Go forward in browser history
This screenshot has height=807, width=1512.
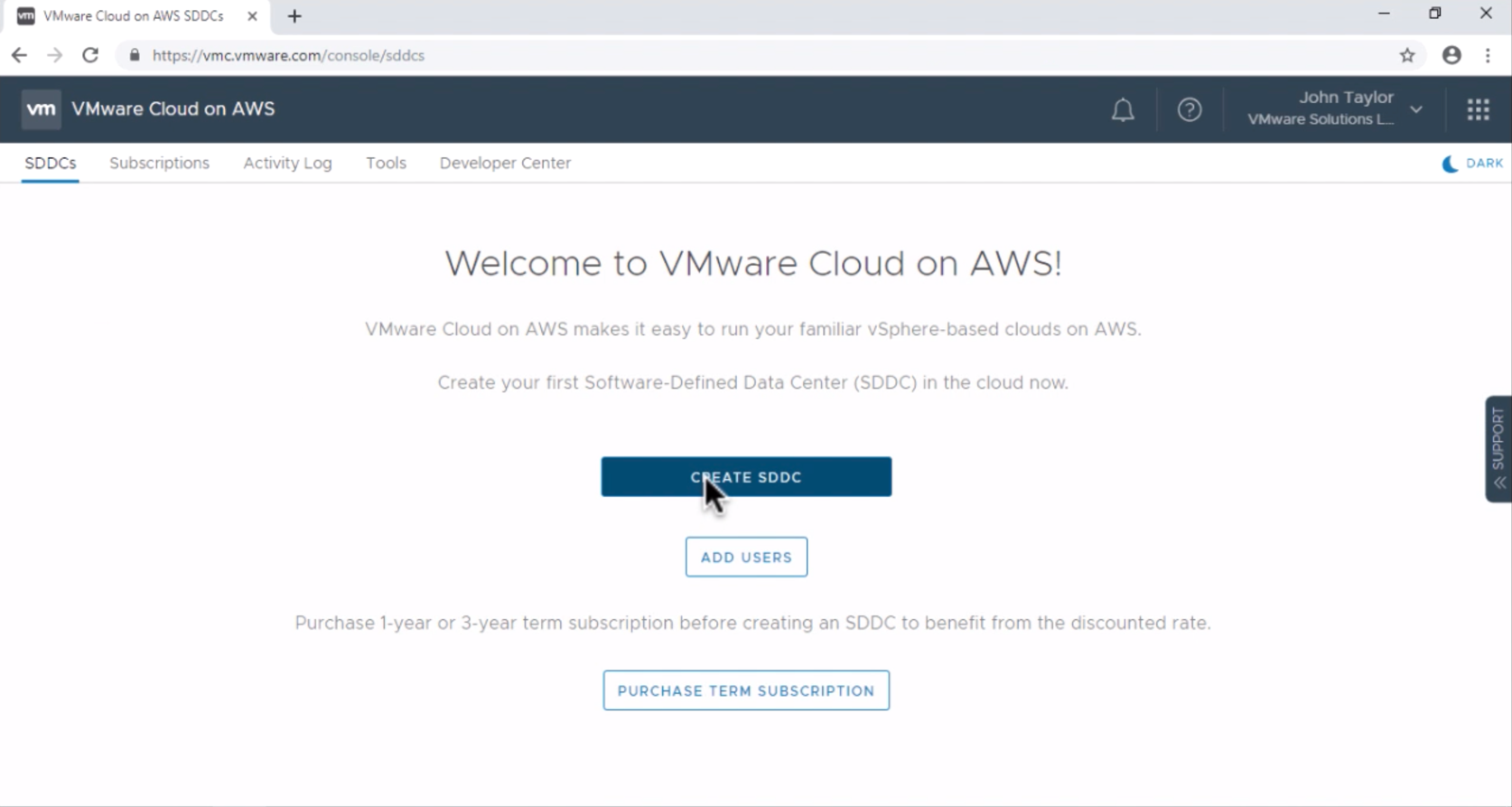(x=55, y=55)
